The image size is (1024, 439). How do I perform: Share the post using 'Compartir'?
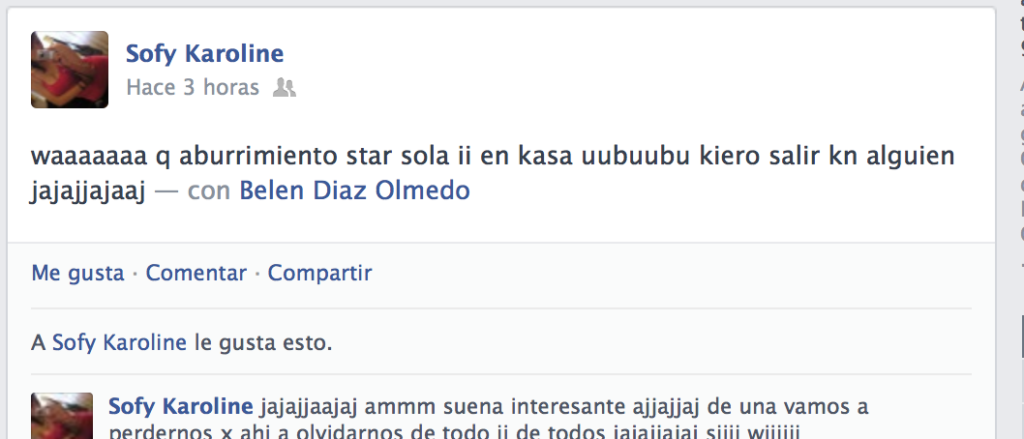tap(320, 272)
